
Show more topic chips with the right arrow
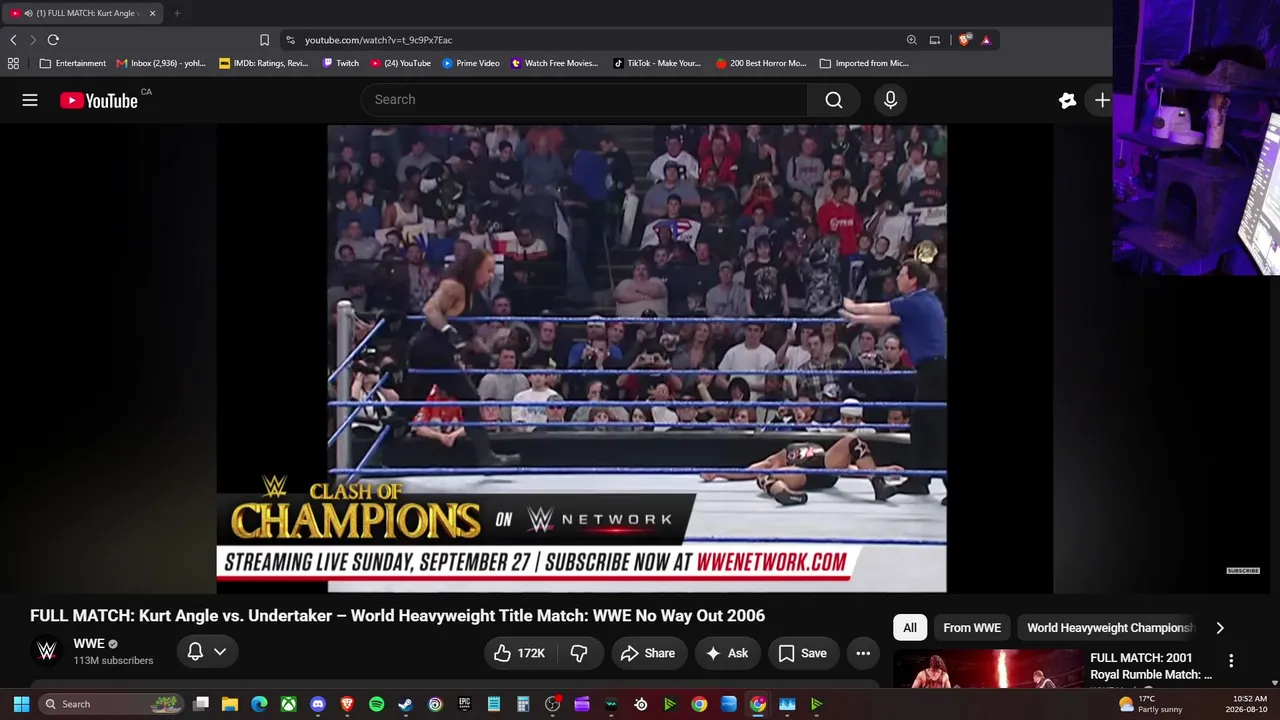1219,628
